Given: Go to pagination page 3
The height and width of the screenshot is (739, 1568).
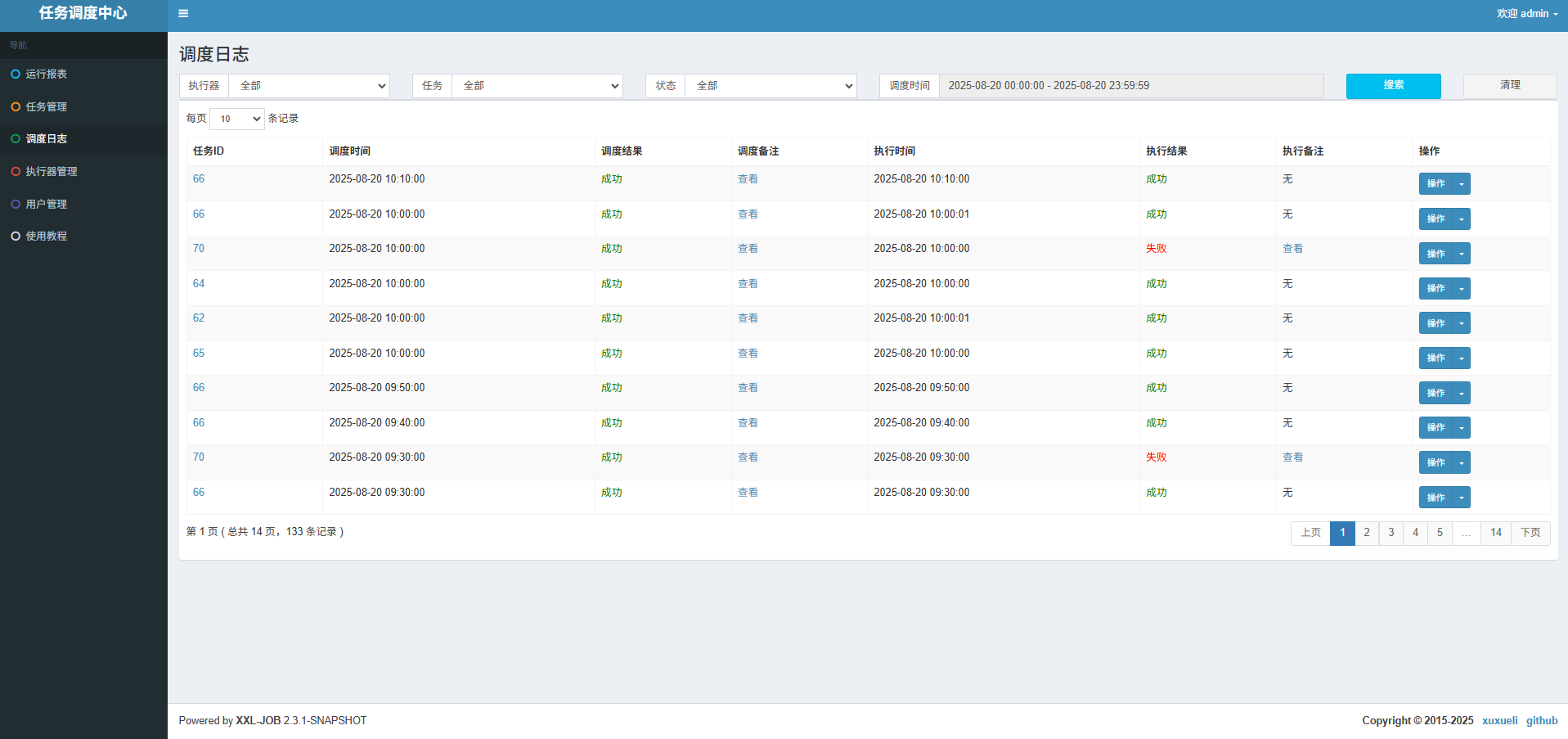Looking at the screenshot, I should coord(1391,533).
